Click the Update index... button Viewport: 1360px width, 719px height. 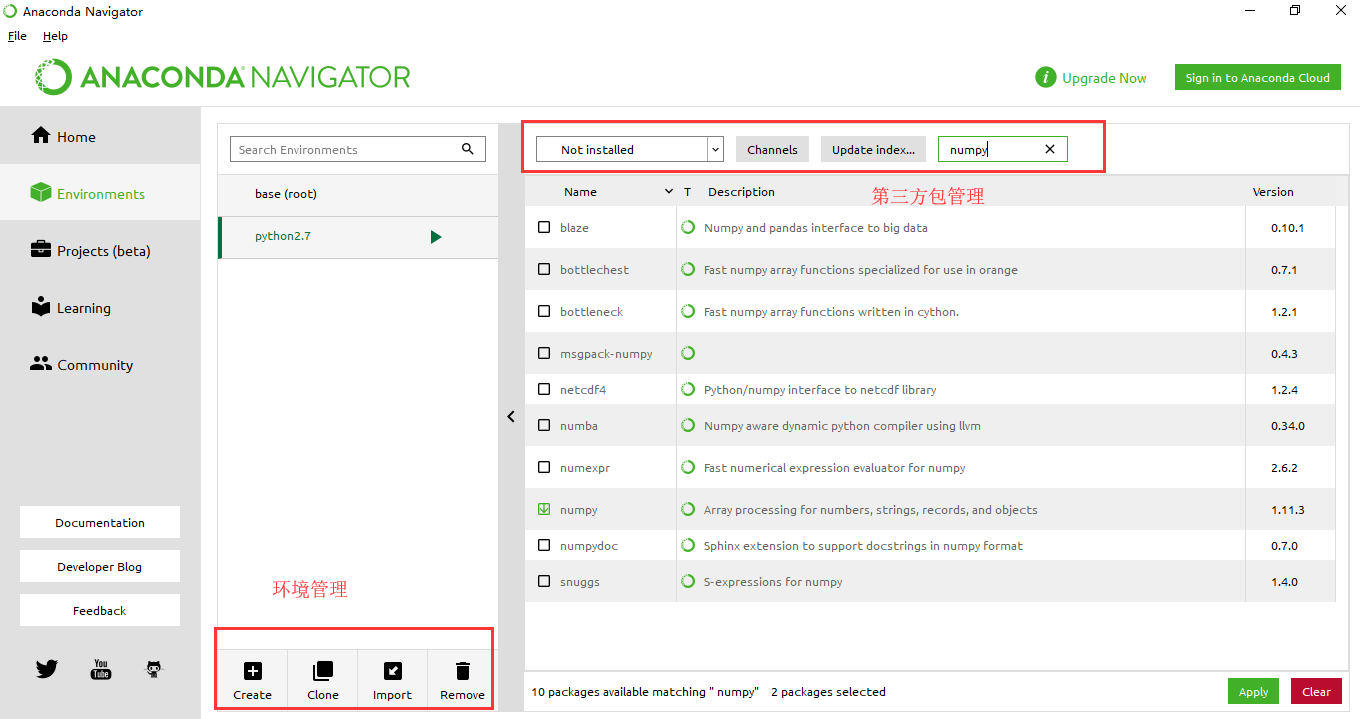[x=874, y=149]
